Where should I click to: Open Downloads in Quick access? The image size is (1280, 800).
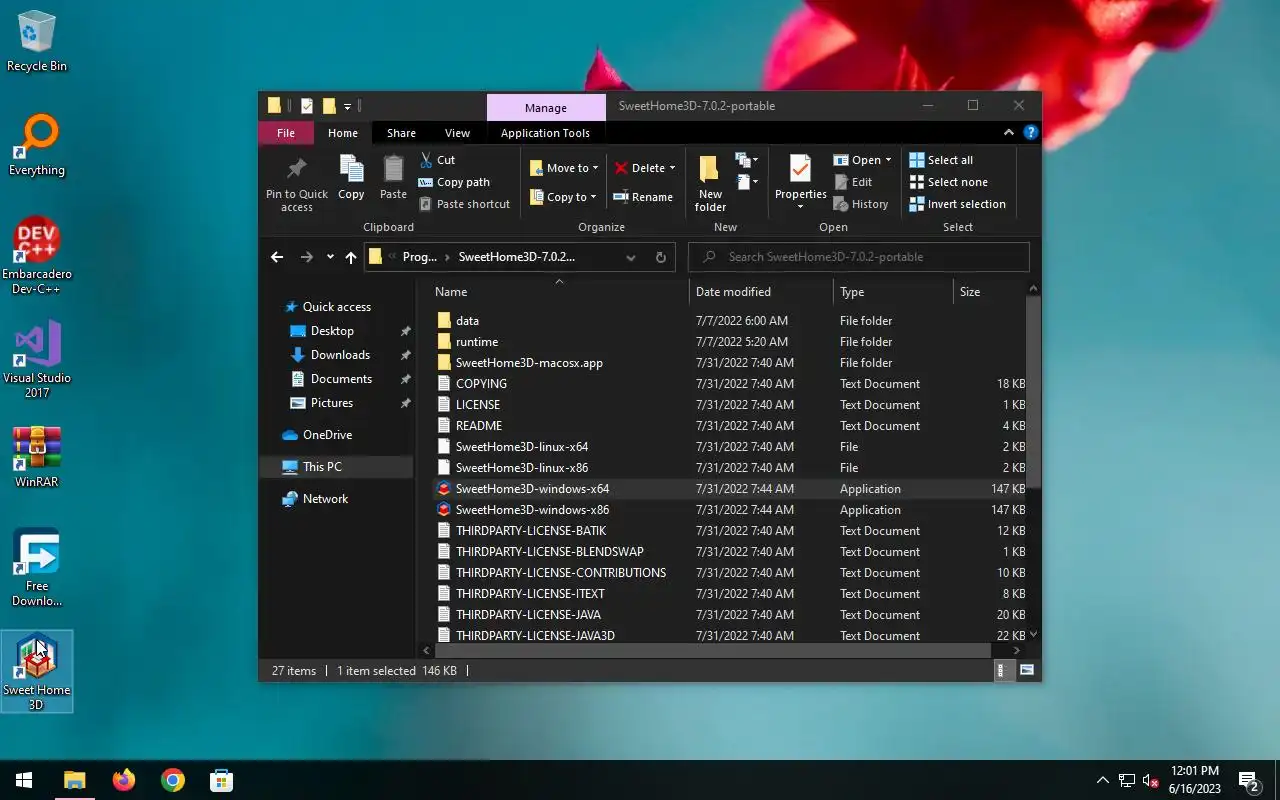340,355
